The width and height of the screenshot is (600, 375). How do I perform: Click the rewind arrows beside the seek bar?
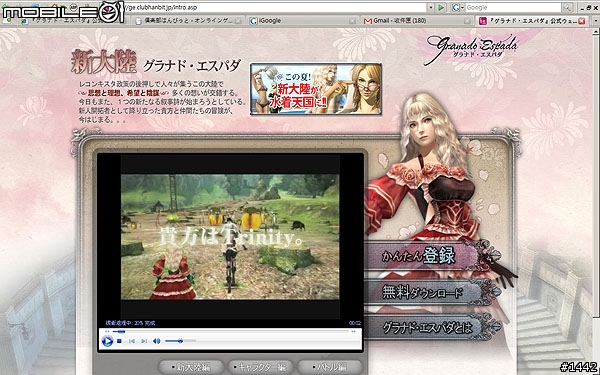[107, 331]
